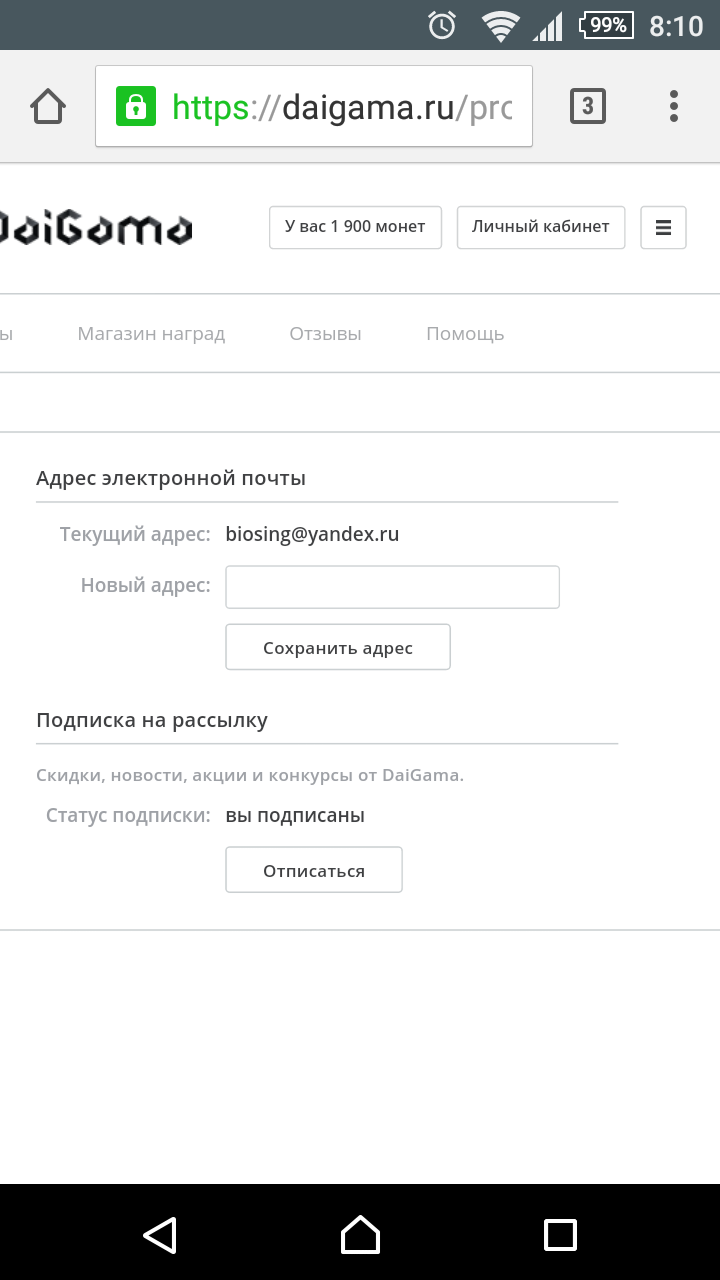Focus the Новый адрес input field

[392, 587]
